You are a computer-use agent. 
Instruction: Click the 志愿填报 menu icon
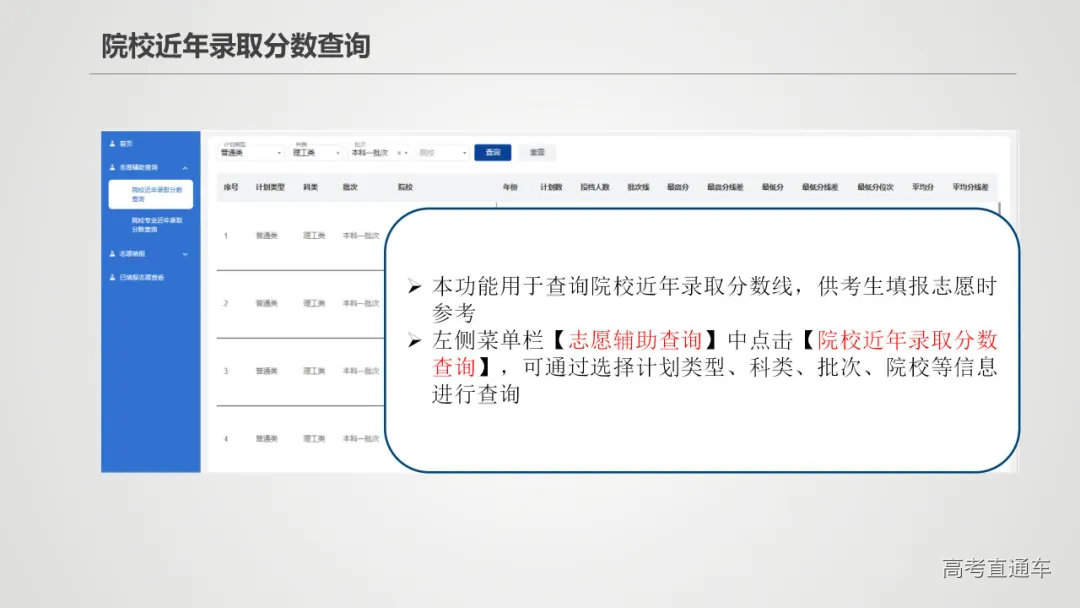(x=111, y=254)
